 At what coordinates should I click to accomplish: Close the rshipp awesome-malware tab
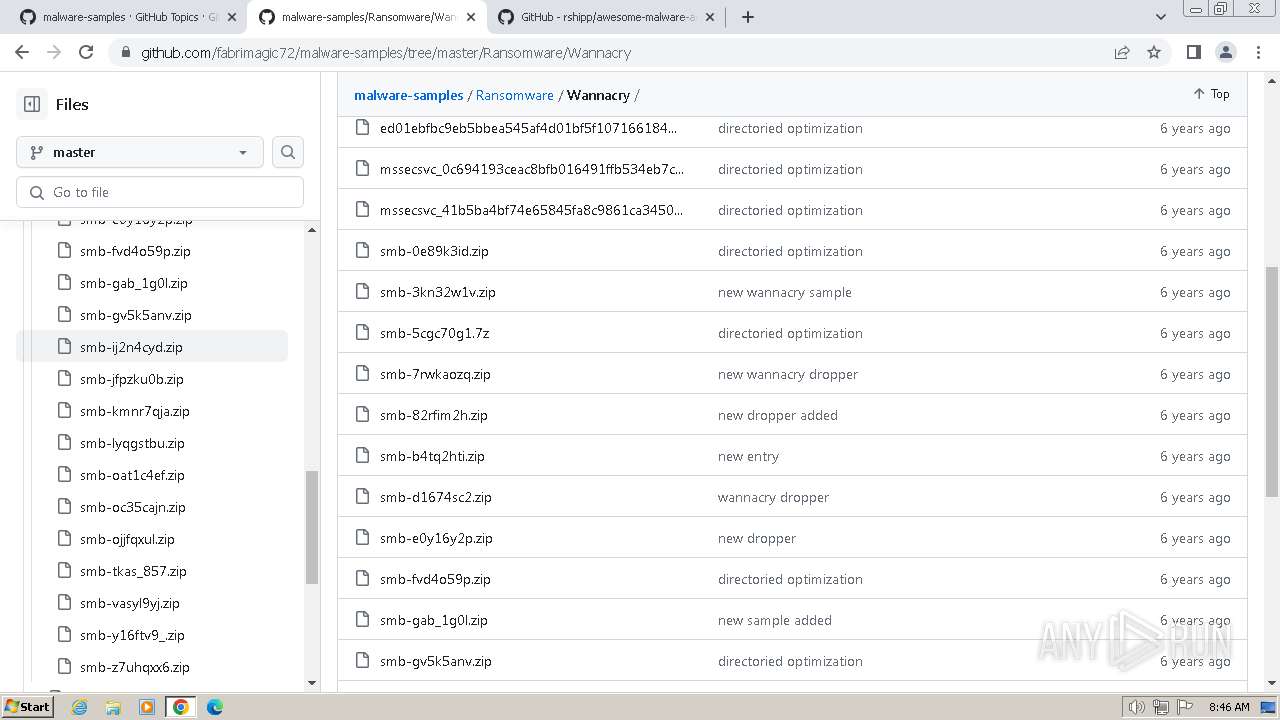click(708, 17)
